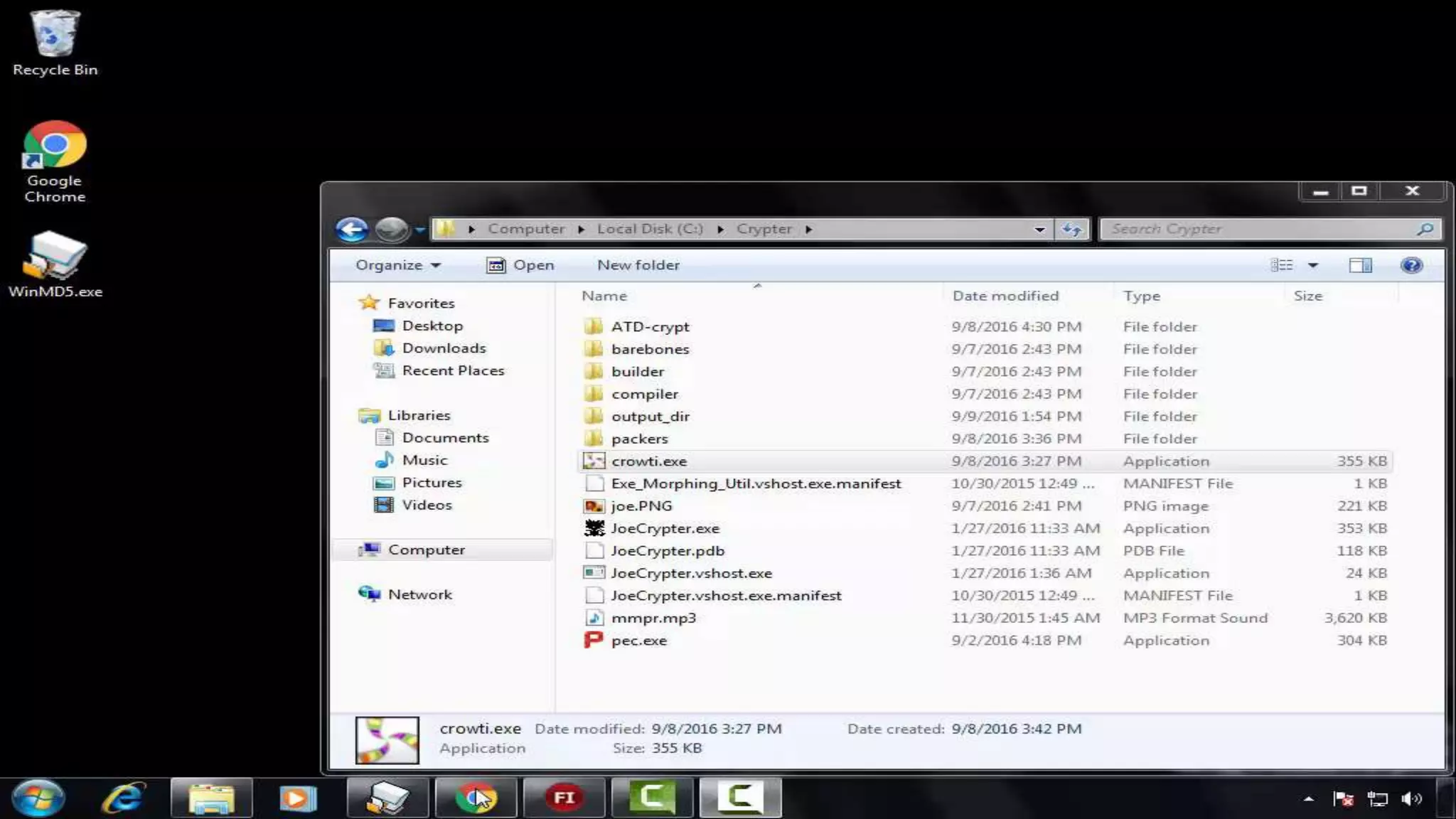Toggle the preview pane icon
Image resolution: width=1456 pixels, height=819 pixels.
[x=1359, y=265]
